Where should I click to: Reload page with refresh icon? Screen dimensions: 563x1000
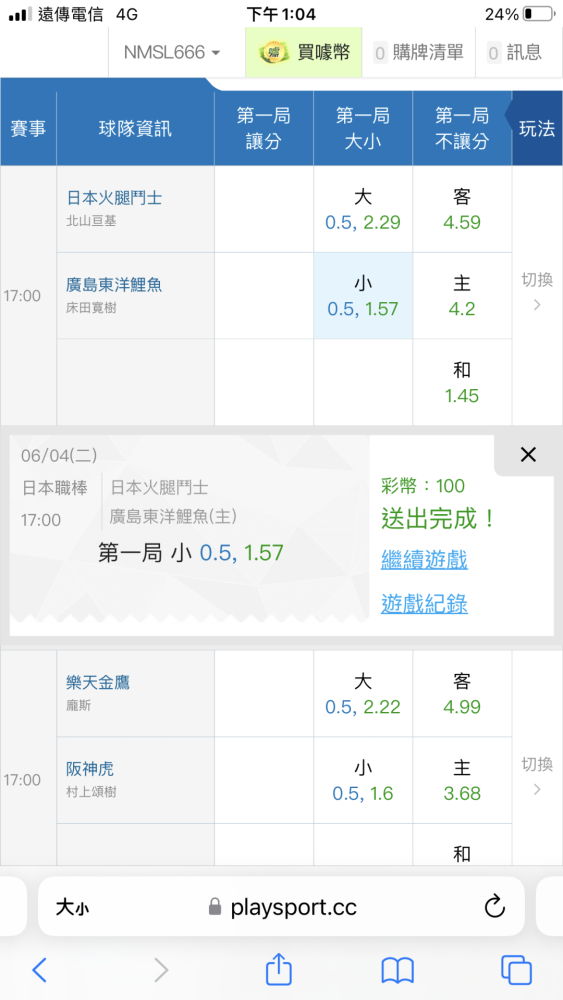[x=495, y=906]
